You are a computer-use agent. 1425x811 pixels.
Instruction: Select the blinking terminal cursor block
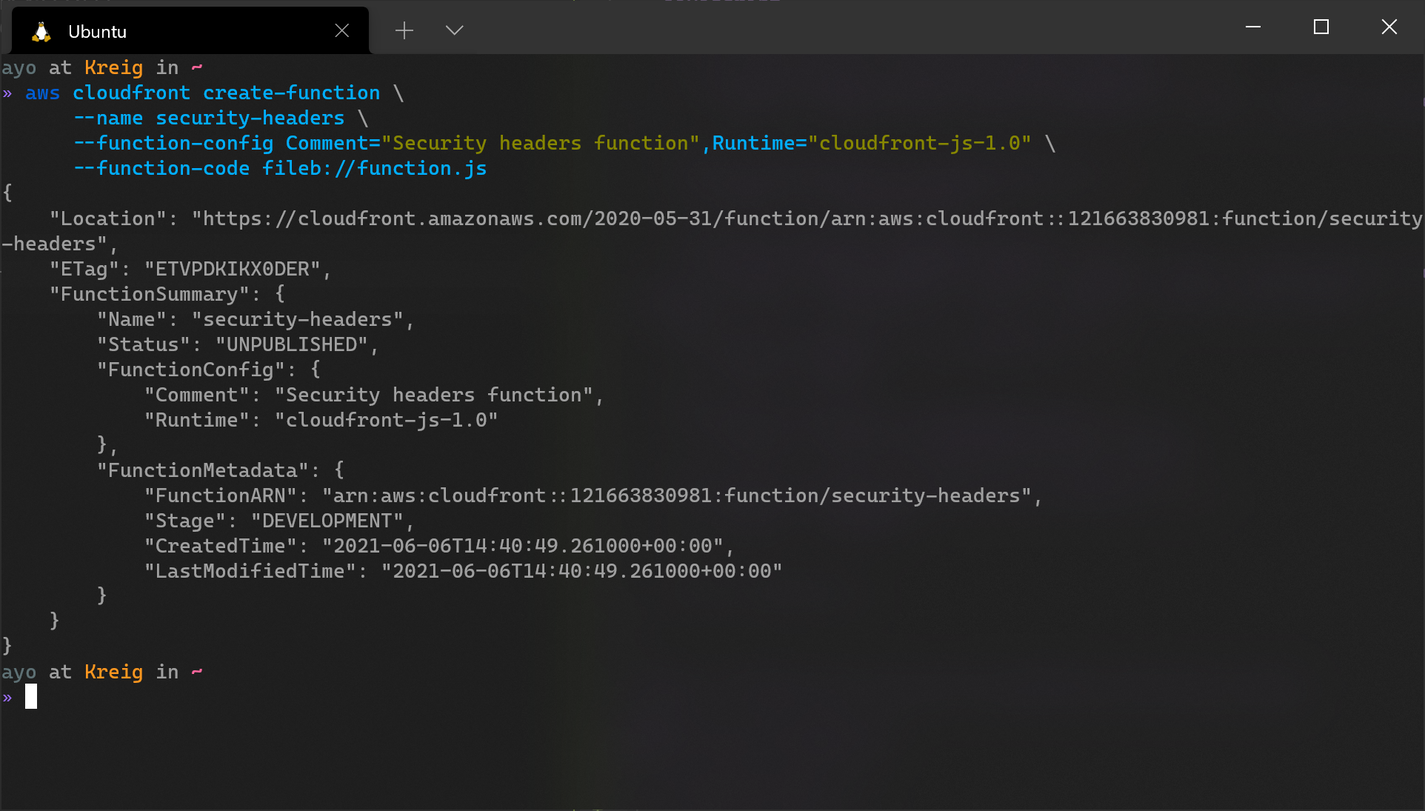[31, 696]
